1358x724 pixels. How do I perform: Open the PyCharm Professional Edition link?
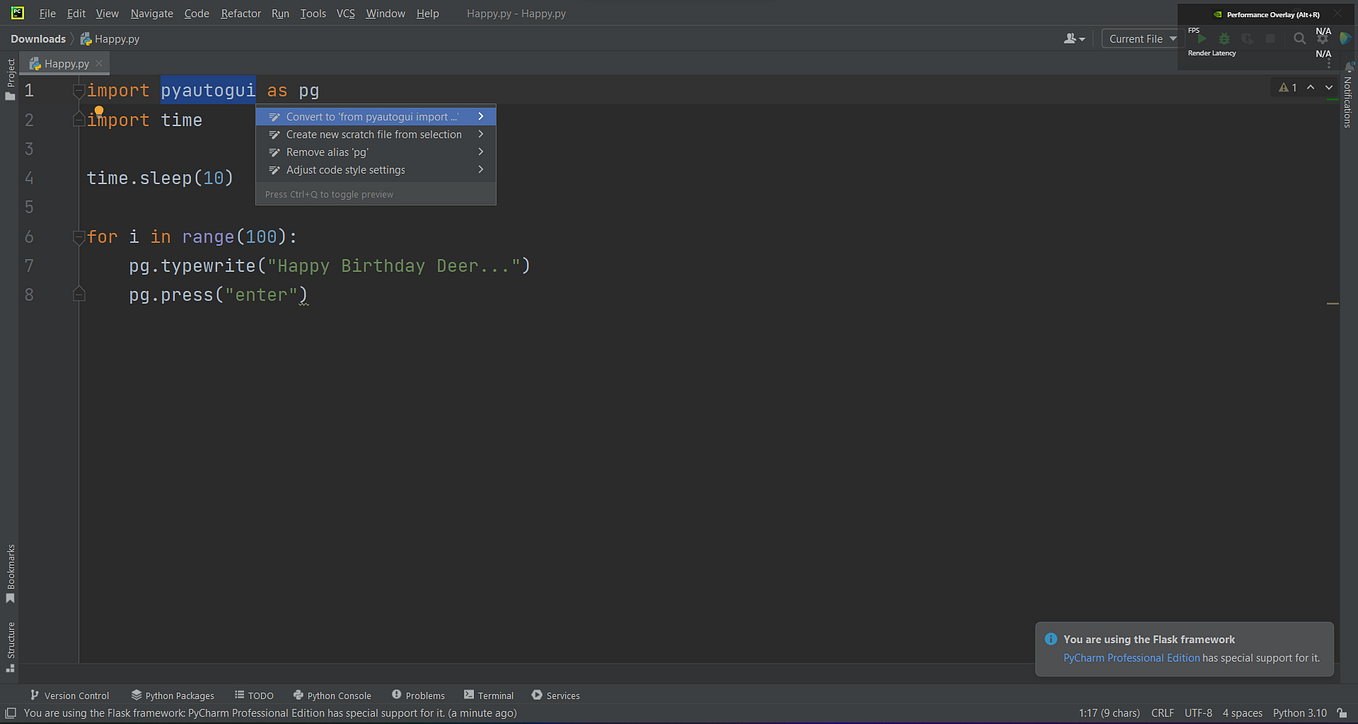click(1130, 657)
